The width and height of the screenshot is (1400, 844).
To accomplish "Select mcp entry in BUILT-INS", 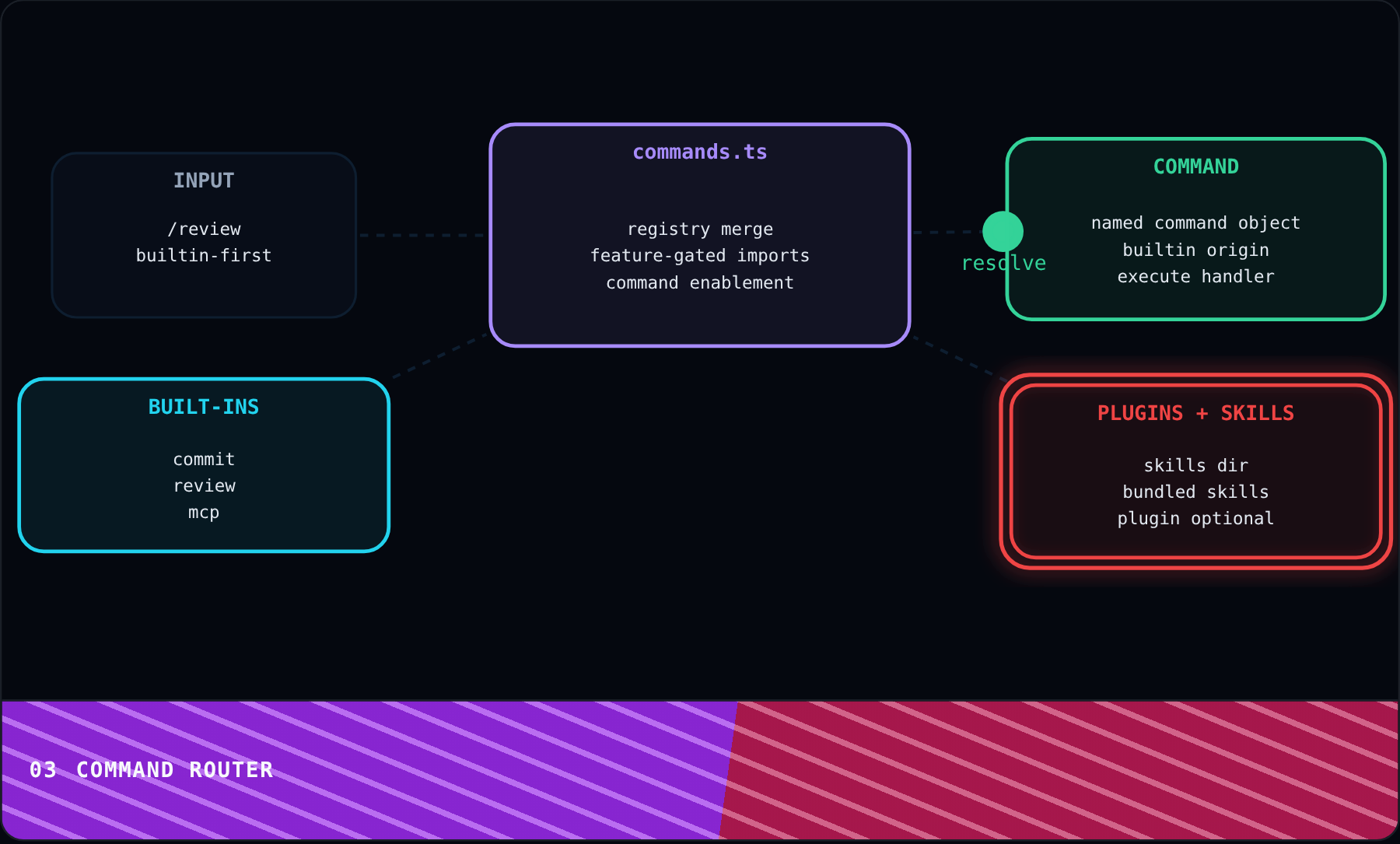I will pos(204,512).
